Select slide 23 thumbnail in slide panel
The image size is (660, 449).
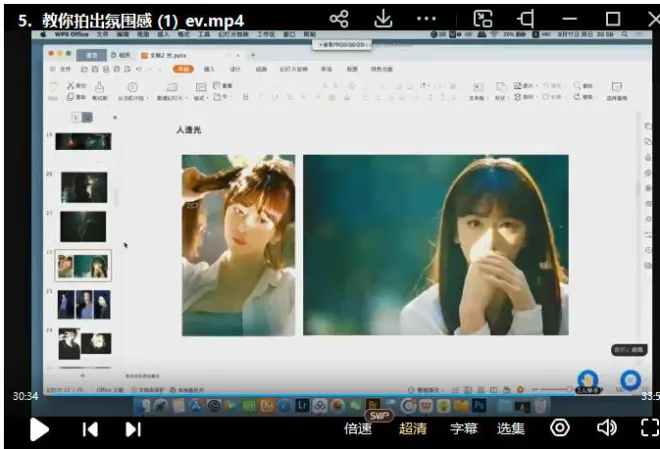(84, 304)
